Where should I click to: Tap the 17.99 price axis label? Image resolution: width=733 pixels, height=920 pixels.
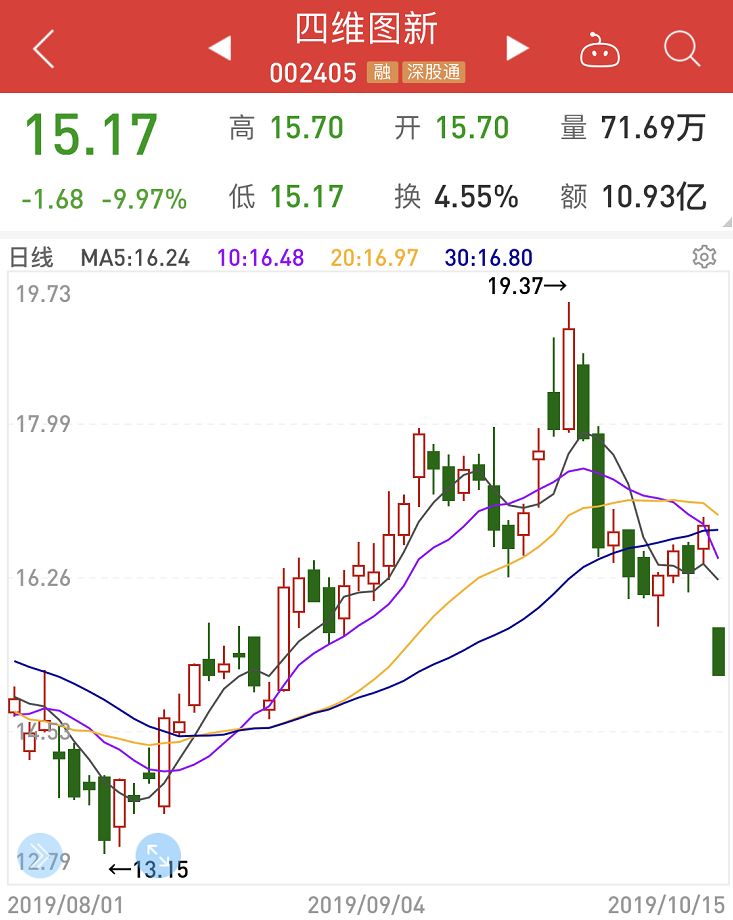pyautogui.click(x=43, y=424)
